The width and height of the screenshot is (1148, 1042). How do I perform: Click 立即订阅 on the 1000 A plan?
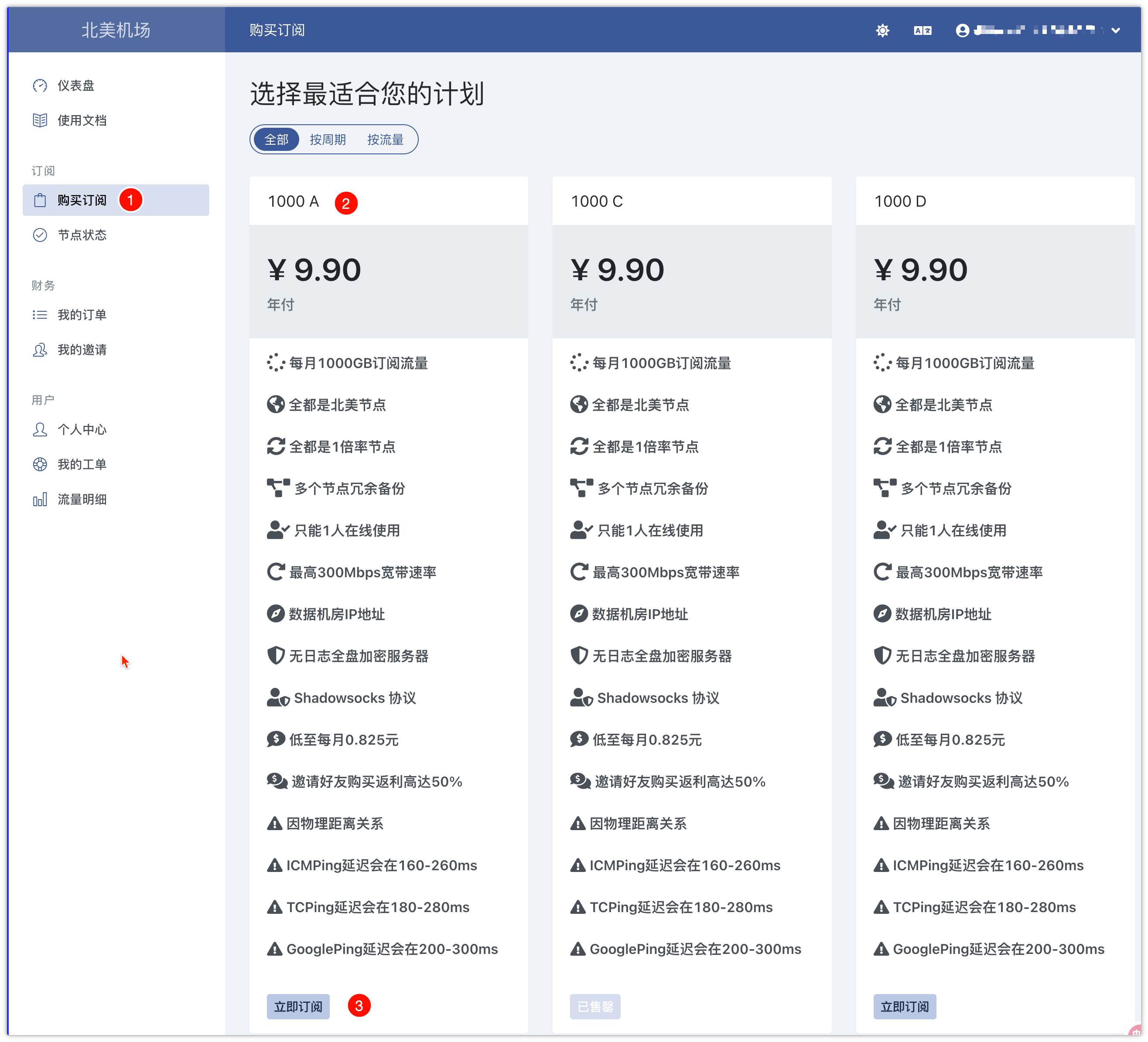pos(298,1007)
